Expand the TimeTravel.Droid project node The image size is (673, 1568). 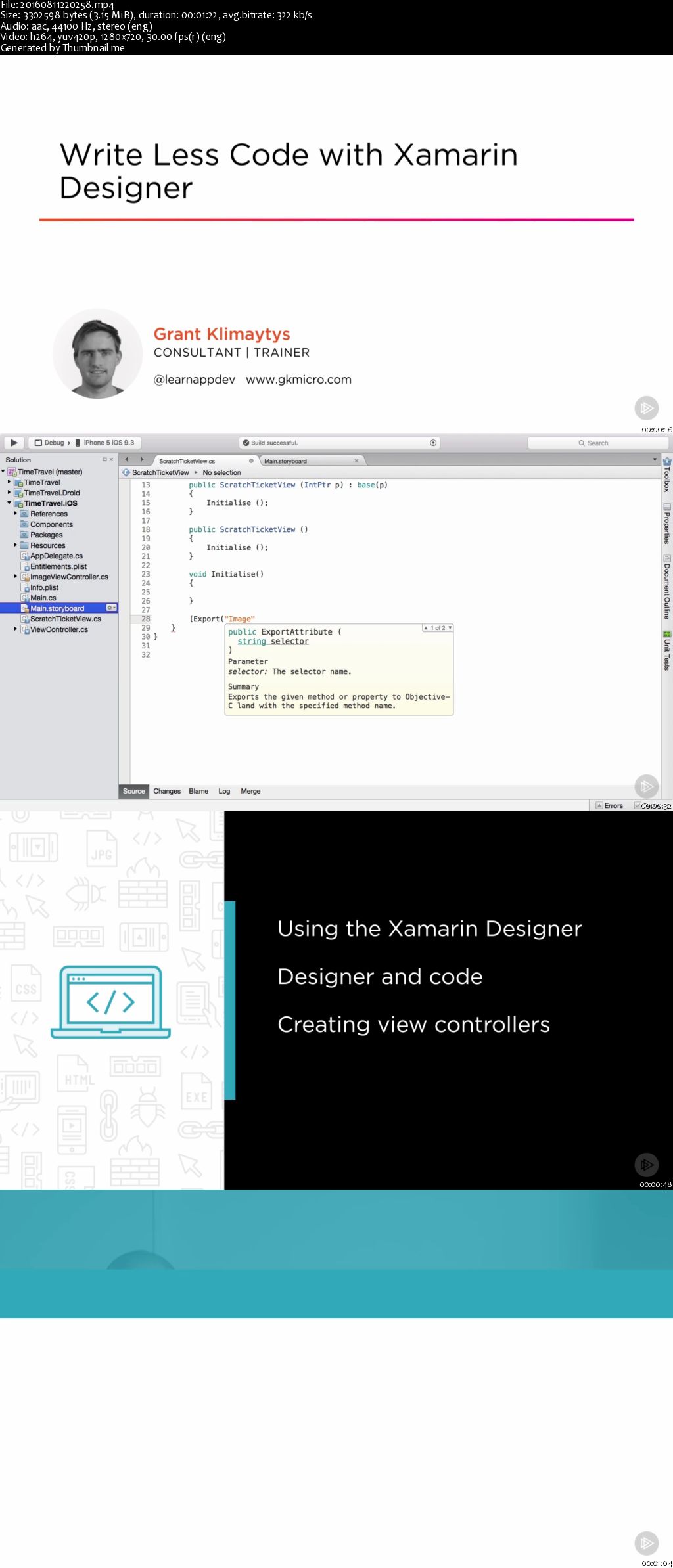[9, 493]
